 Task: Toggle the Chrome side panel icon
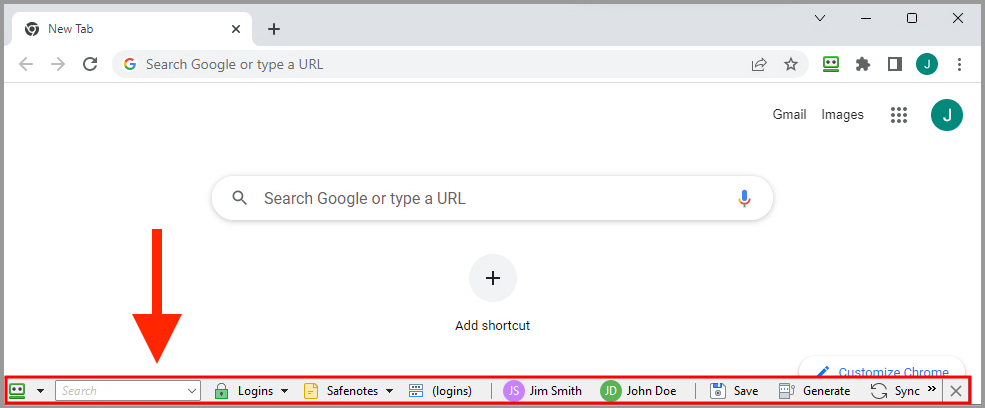(895, 64)
